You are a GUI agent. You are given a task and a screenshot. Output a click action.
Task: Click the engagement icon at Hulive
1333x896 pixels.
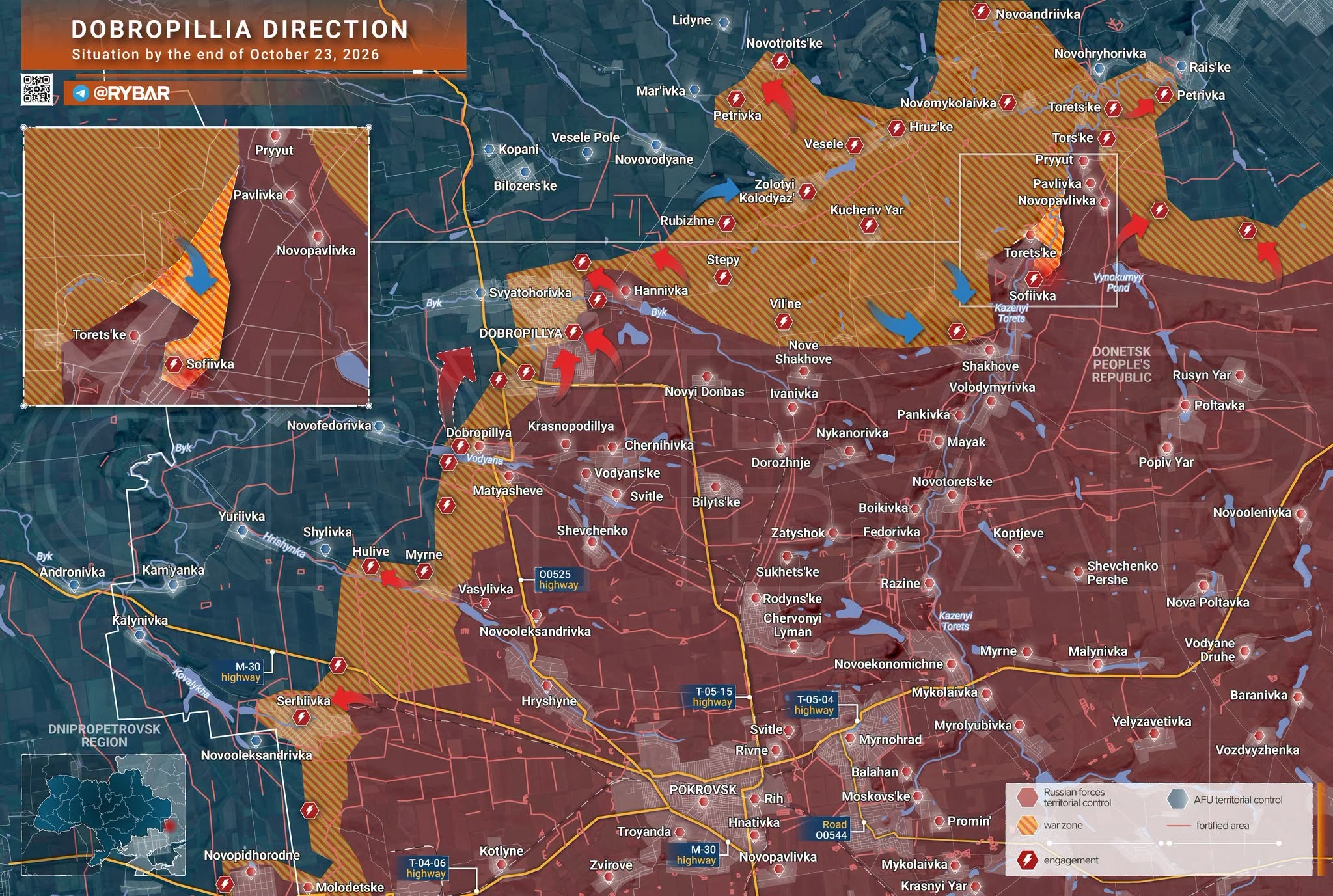(x=370, y=567)
